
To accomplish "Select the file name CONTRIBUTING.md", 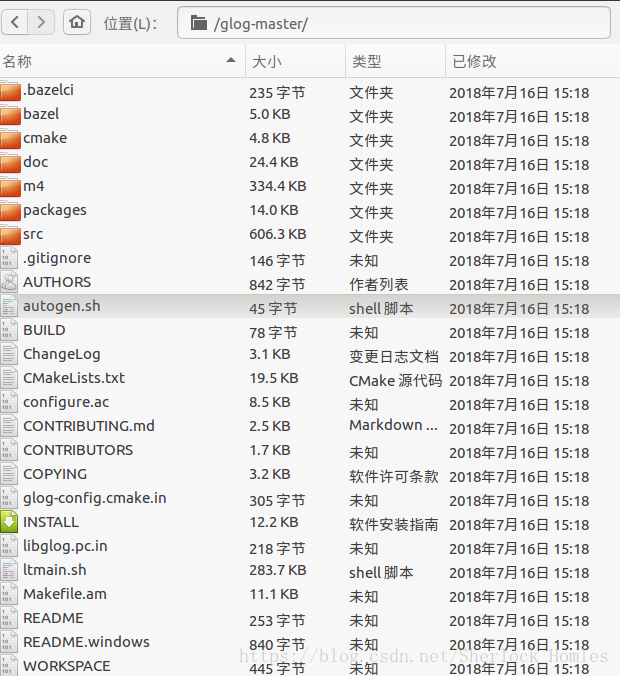I will 89,426.
